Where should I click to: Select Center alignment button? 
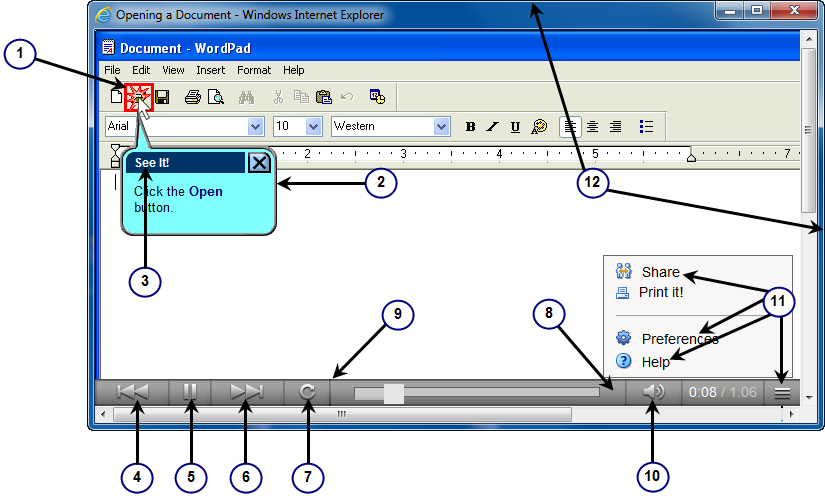[x=592, y=127]
